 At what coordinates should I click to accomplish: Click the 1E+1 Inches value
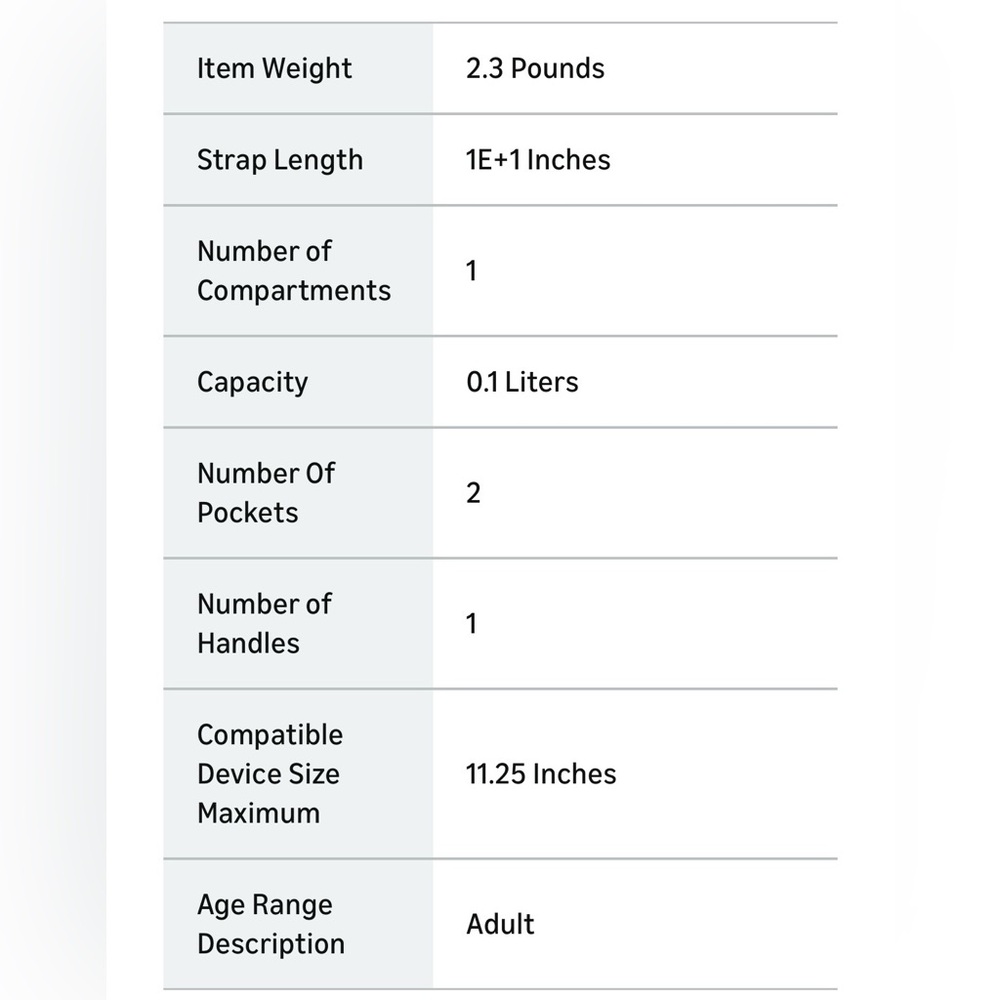point(538,159)
